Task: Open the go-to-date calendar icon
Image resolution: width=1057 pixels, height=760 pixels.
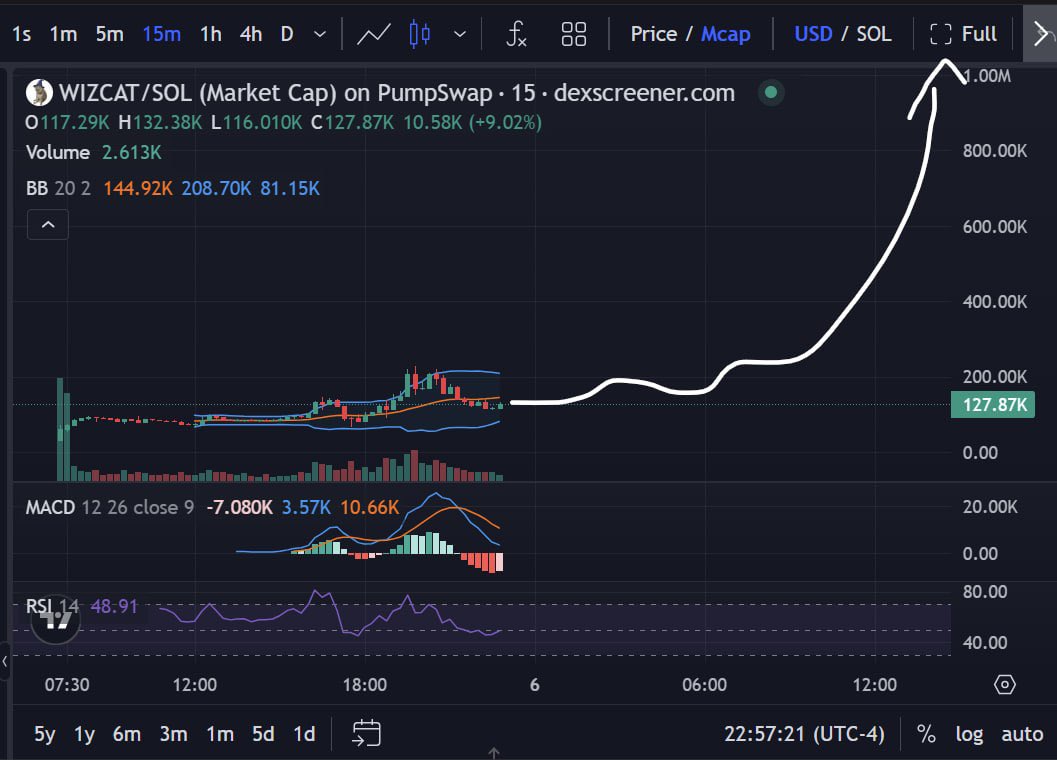Action: pyautogui.click(x=367, y=734)
